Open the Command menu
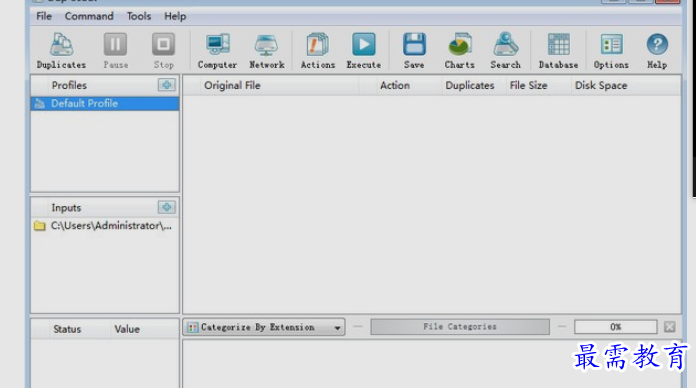The width and height of the screenshot is (696, 388). (x=89, y=16)
